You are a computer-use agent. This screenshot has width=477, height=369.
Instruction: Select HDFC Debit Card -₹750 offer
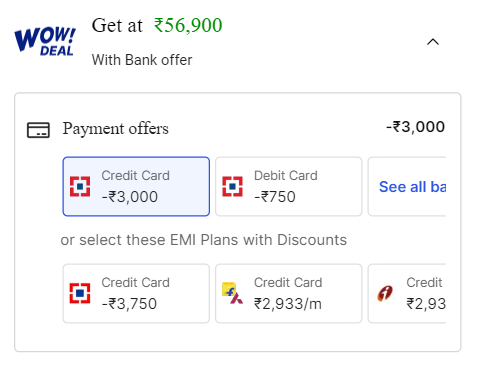(289, 186)
